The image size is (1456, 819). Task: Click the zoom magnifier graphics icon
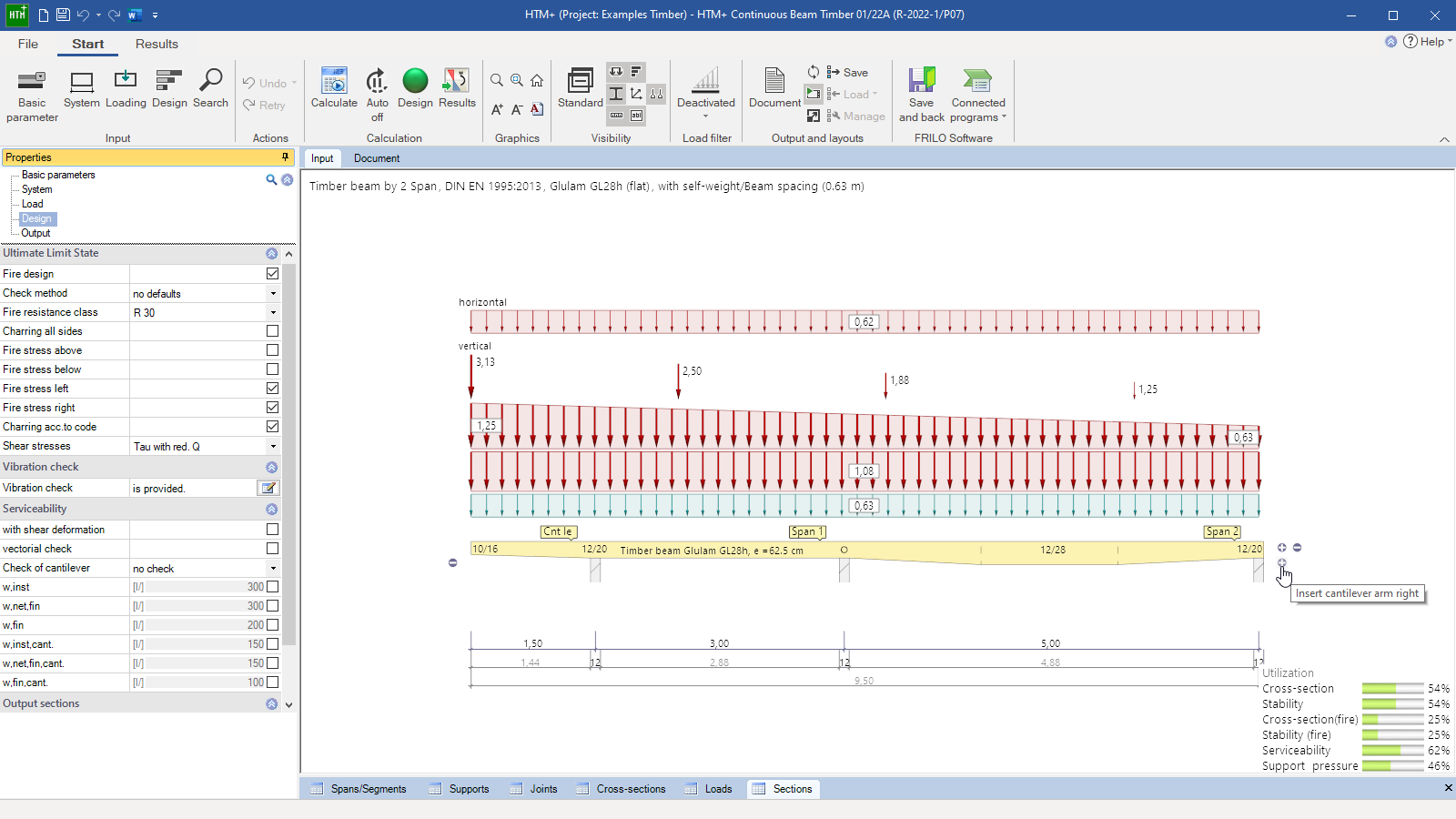pyautogui.click(x=497, y=80)
